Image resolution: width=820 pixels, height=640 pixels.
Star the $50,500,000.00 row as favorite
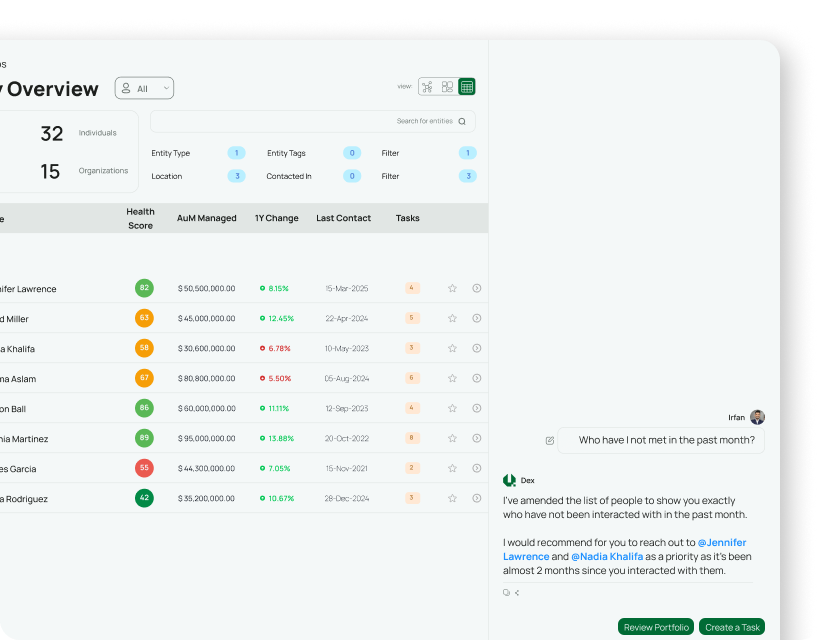click(x=452, y=288)
